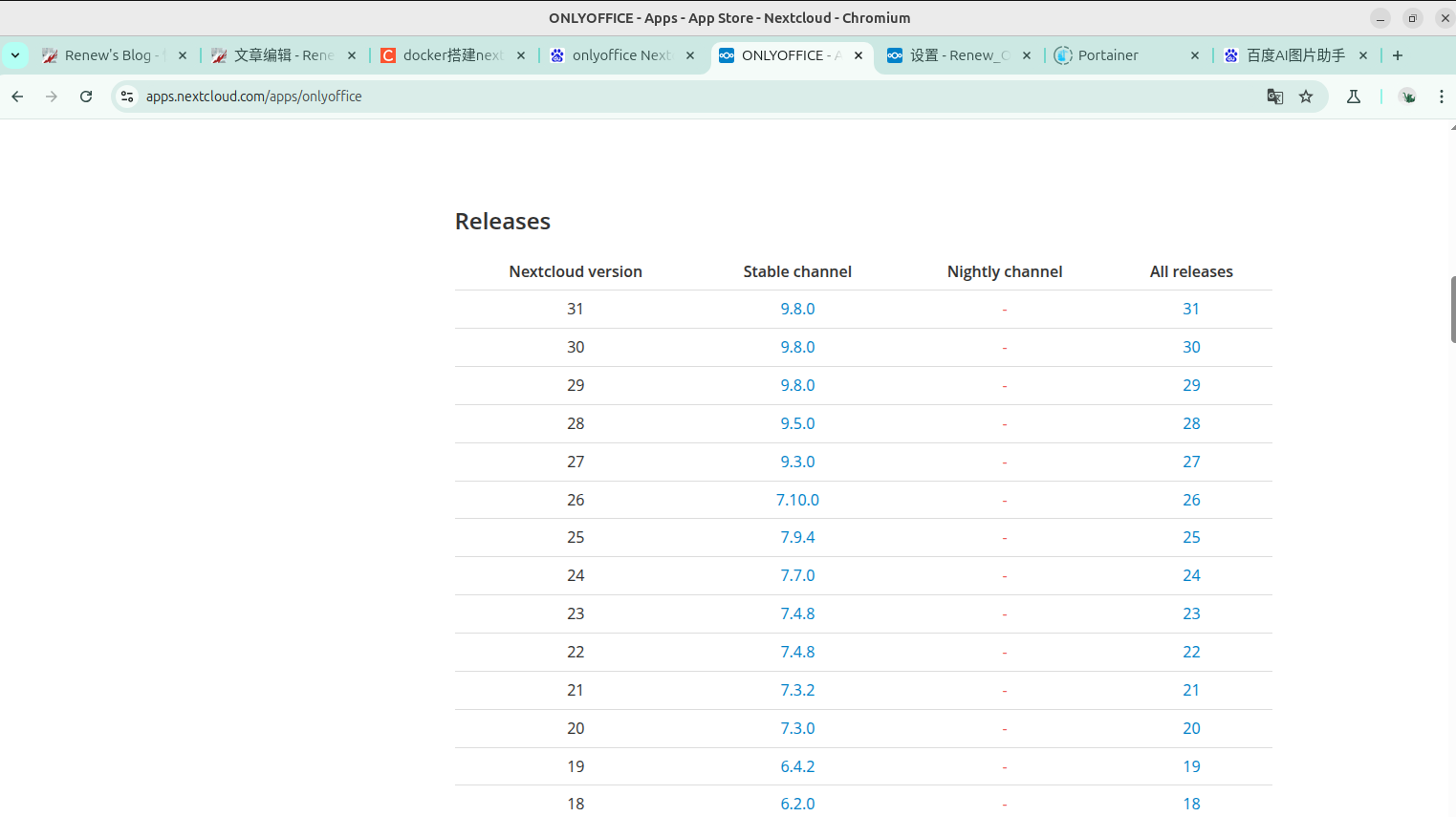Select the Releases heading text
1456x817 pixels.
click(x=503, y=222)
